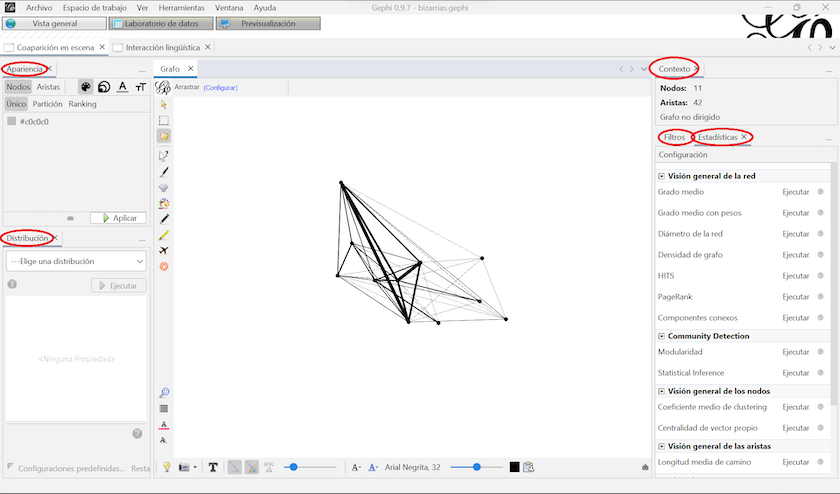Click the black label color swatch
The height and width of the screenshot is (494, 840).
click(514, 467)
